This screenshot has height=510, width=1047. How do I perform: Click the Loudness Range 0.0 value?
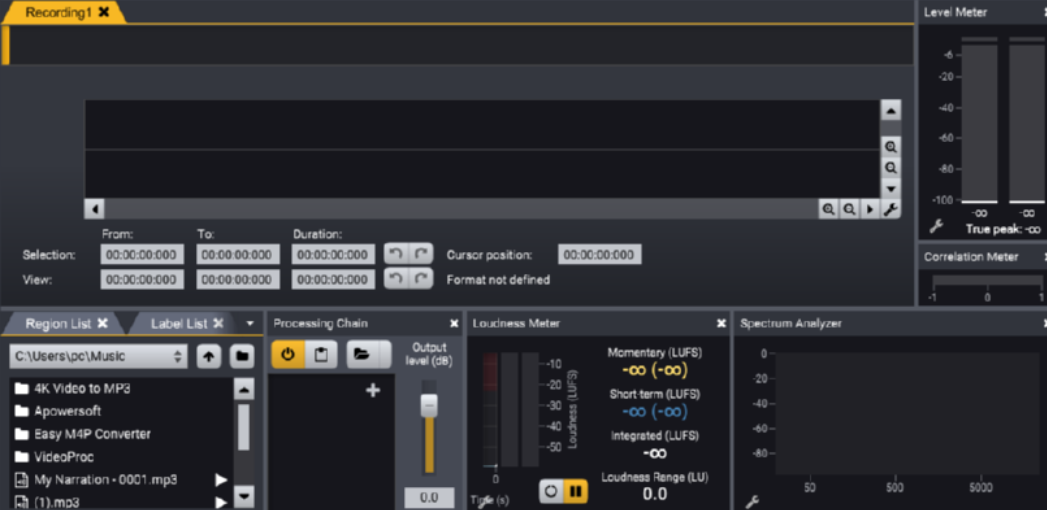coord(654,494)
